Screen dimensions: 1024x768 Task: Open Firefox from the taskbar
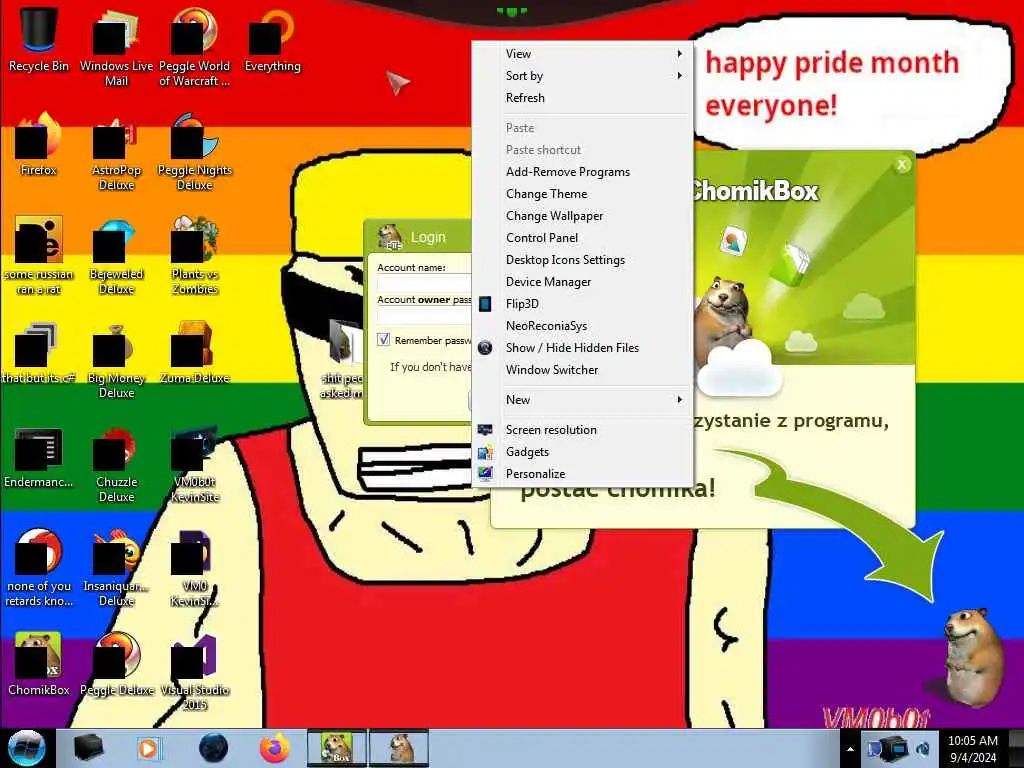coord(275,748)
